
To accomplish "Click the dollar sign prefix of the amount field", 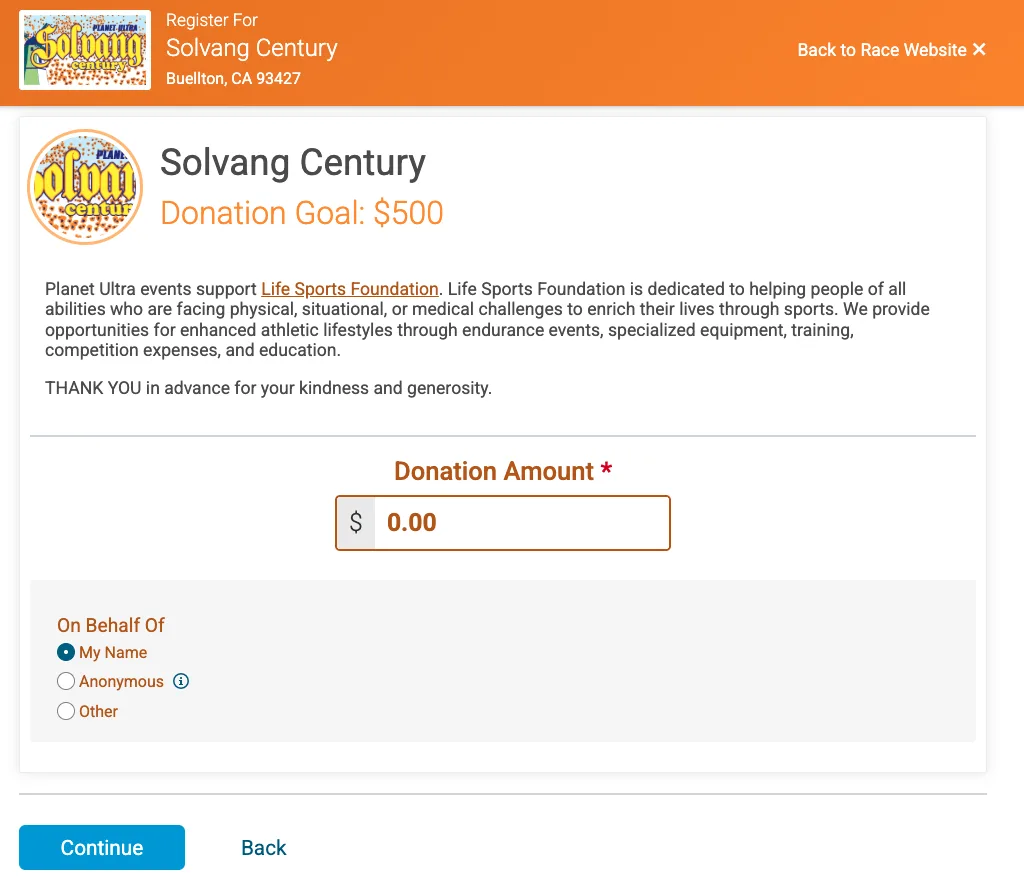I will [356, 523].
